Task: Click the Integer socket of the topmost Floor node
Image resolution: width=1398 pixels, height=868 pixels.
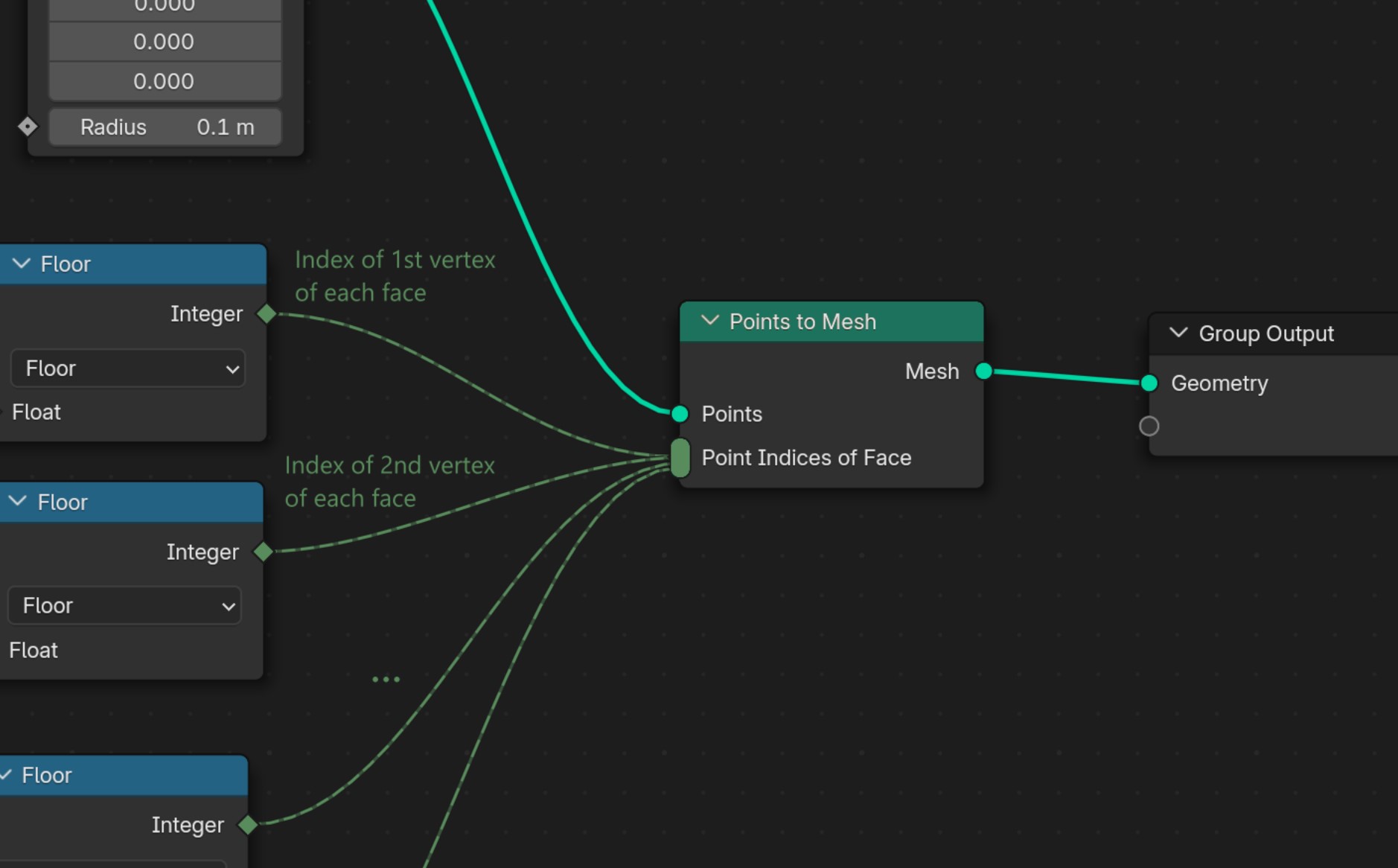Action: [266, 314]
